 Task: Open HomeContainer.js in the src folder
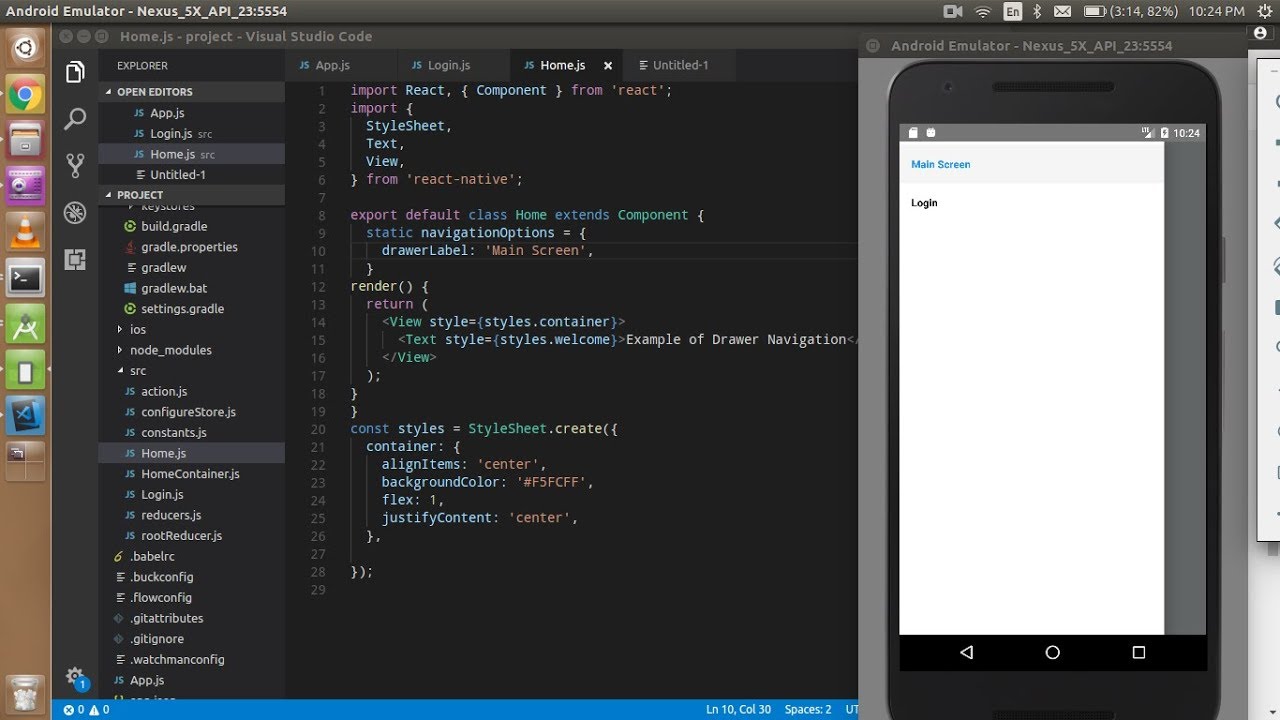[191, 474]
